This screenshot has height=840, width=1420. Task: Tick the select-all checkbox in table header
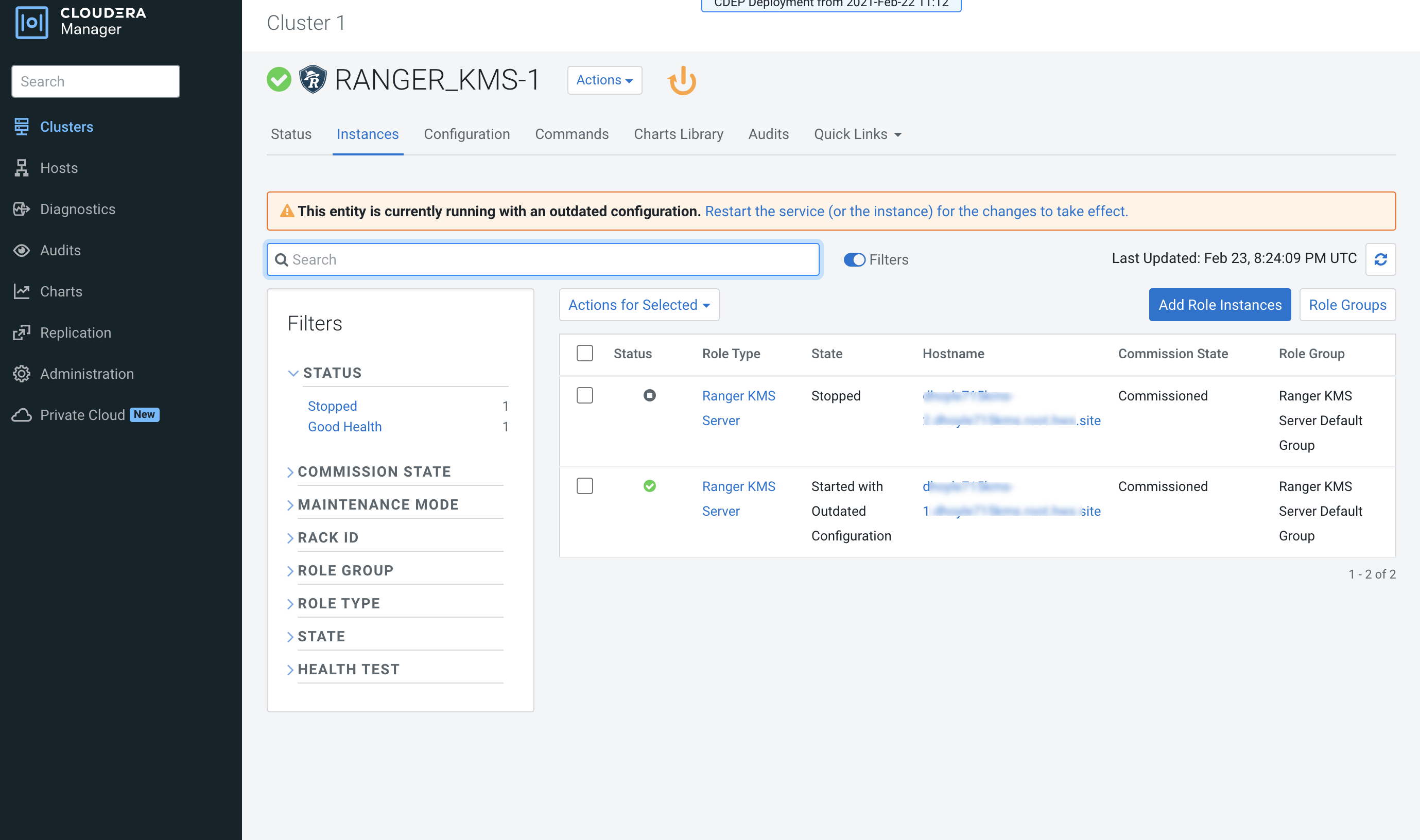584,354
